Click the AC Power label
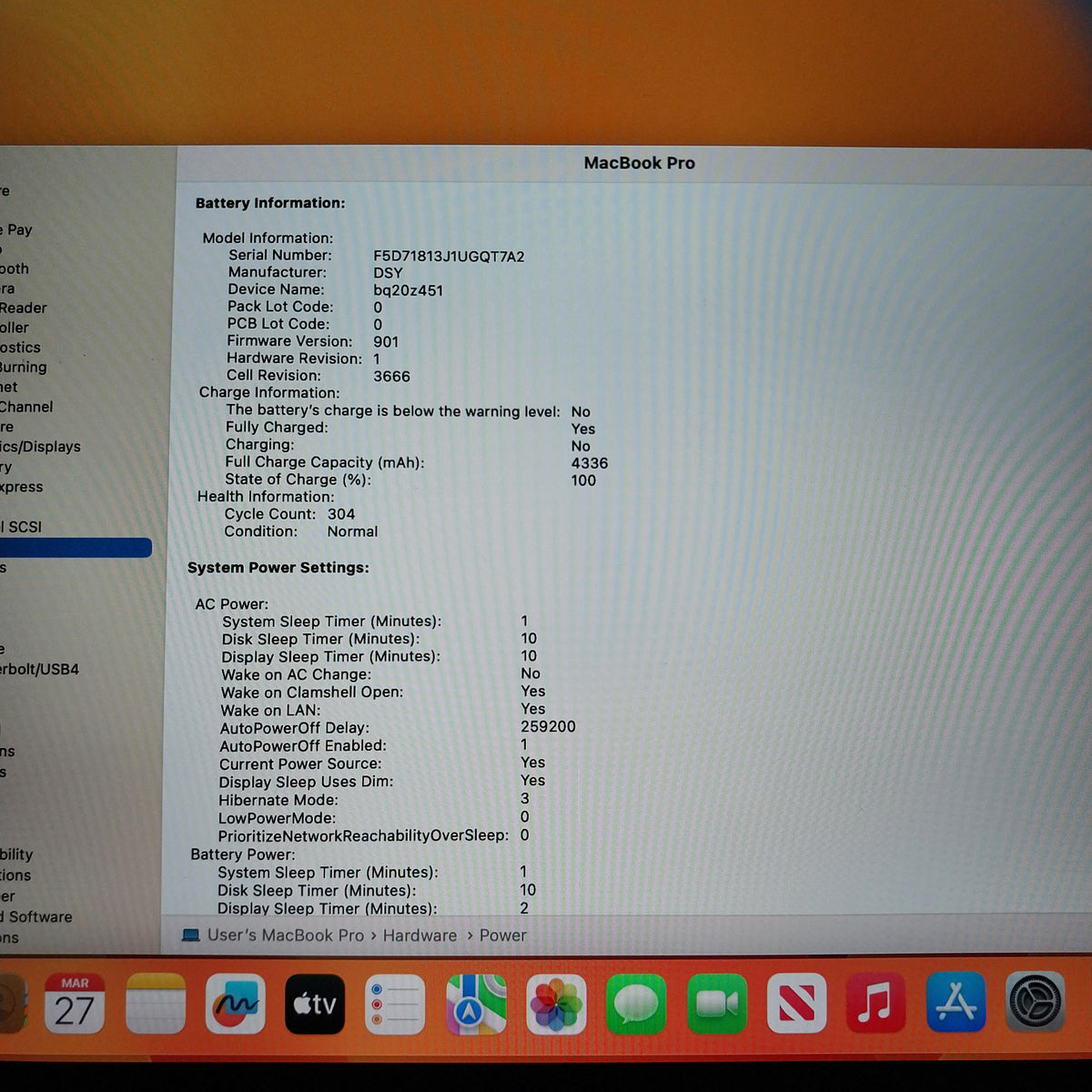 [232, 604]
